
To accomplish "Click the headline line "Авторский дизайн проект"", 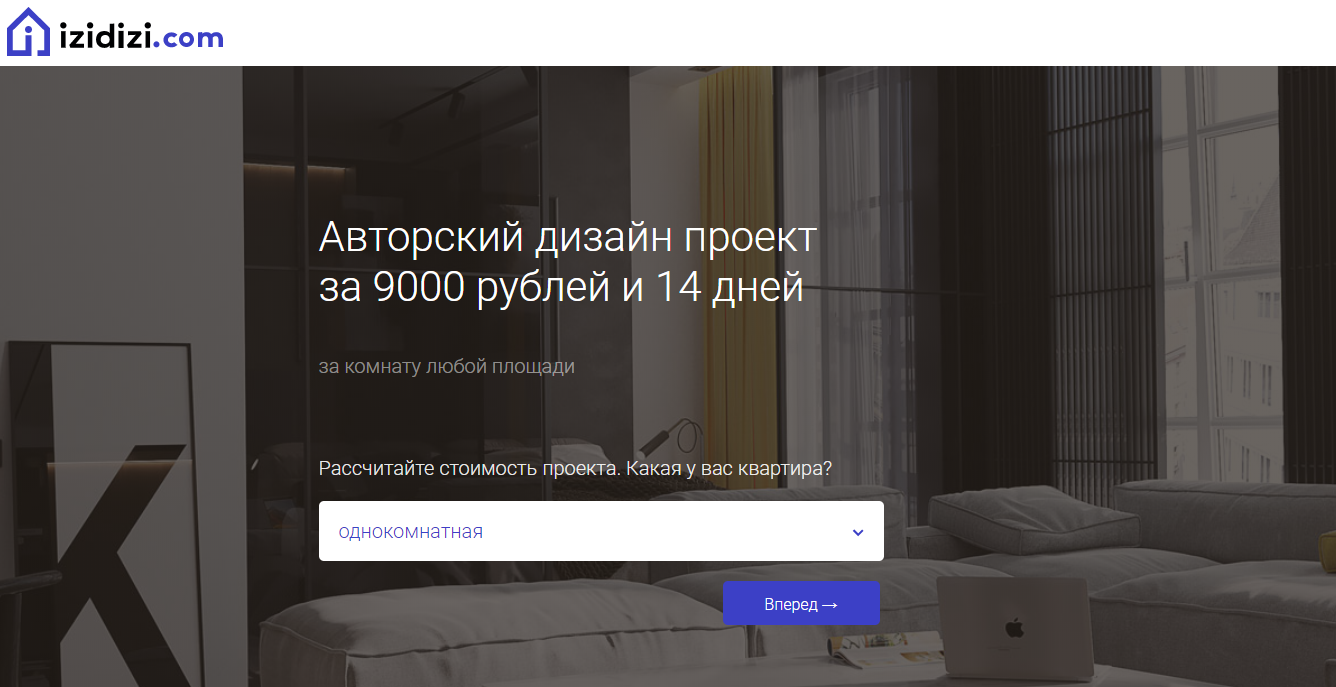I will tap(567, 238).
